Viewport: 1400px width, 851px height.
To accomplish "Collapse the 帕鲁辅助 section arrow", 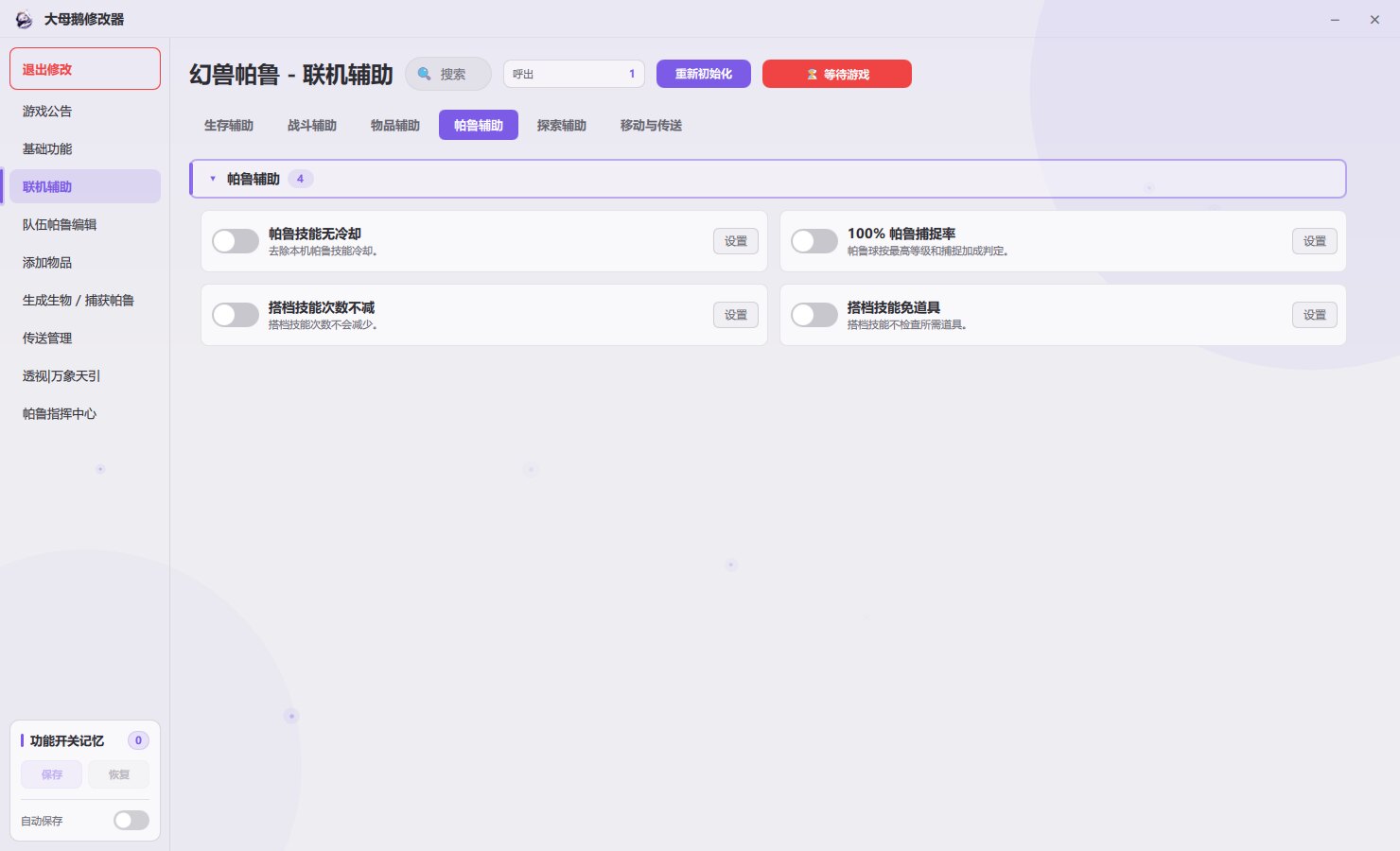I will pos(213,179).
